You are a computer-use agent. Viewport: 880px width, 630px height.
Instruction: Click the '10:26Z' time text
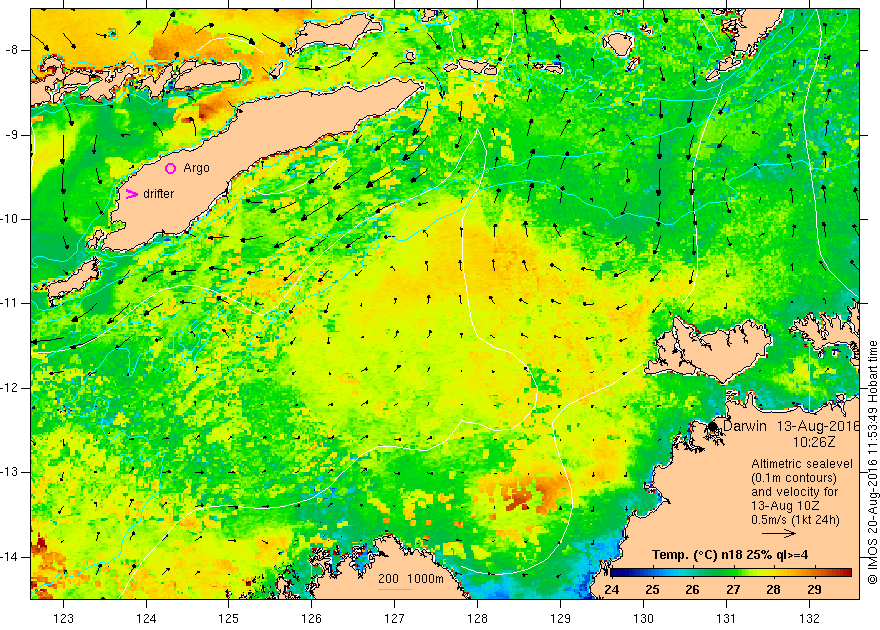tap(814, 442)
